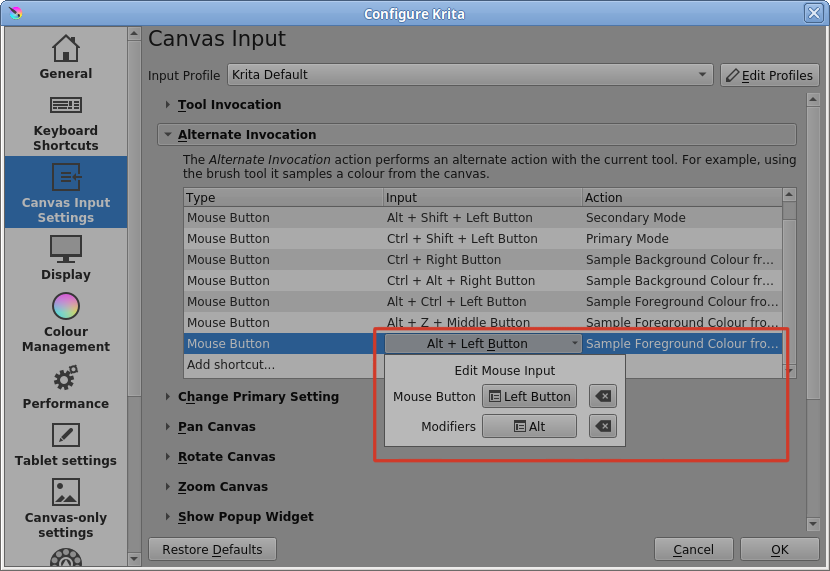Select the Ctrl + Right Button row

tap(483, 260)
